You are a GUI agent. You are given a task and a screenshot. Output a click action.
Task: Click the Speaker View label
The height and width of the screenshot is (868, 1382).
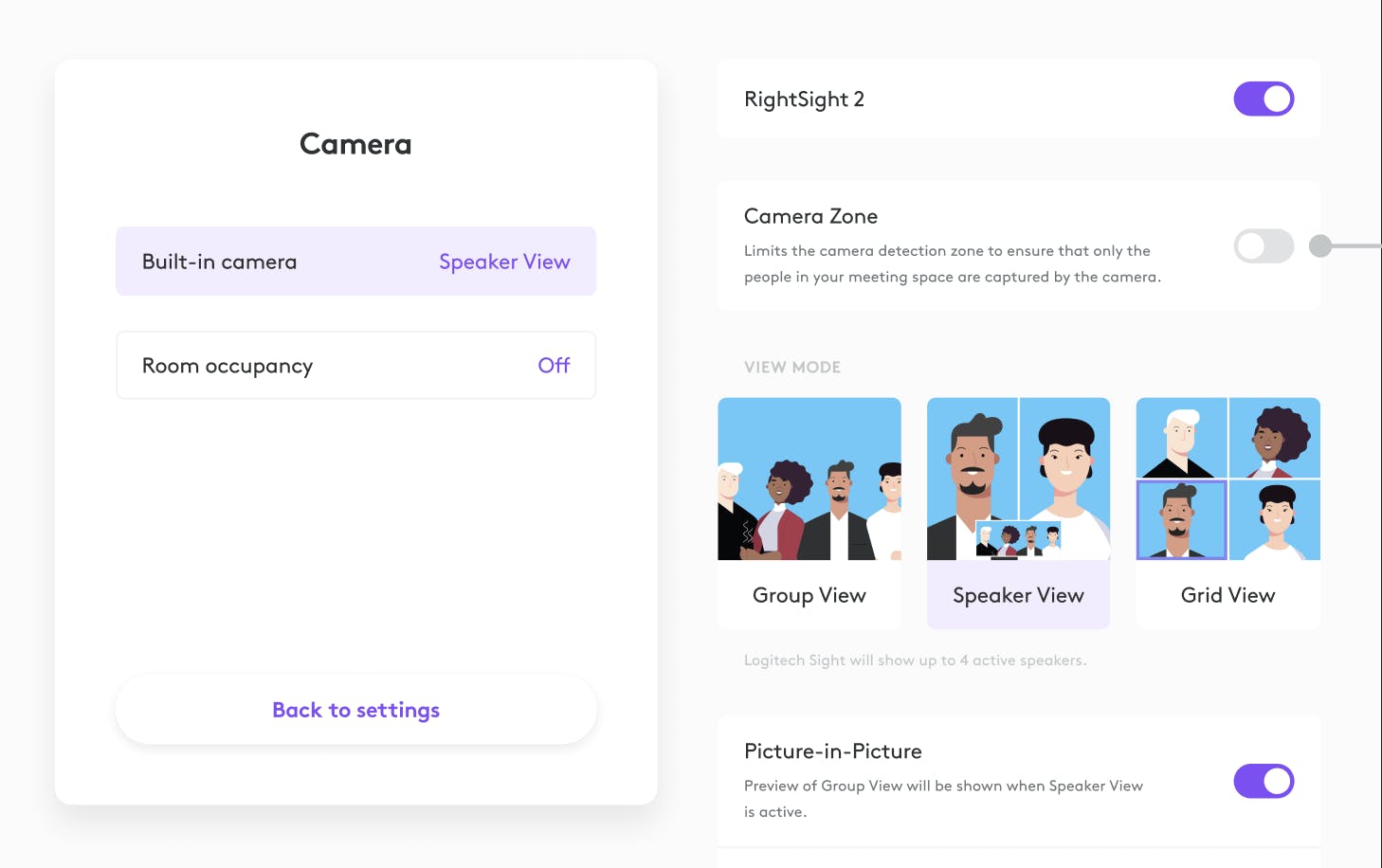[1018, 595]
